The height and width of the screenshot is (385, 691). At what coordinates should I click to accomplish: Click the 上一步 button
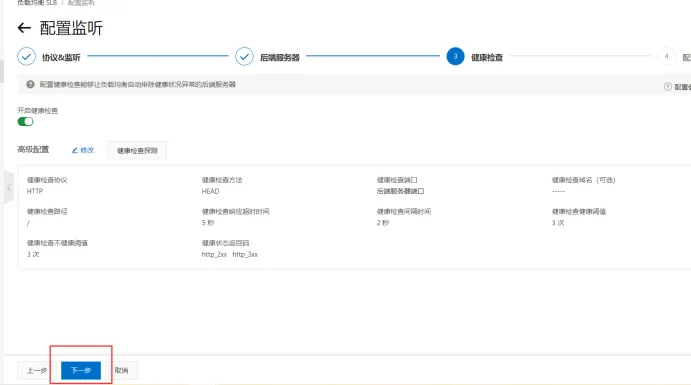[x=37, y=370]
